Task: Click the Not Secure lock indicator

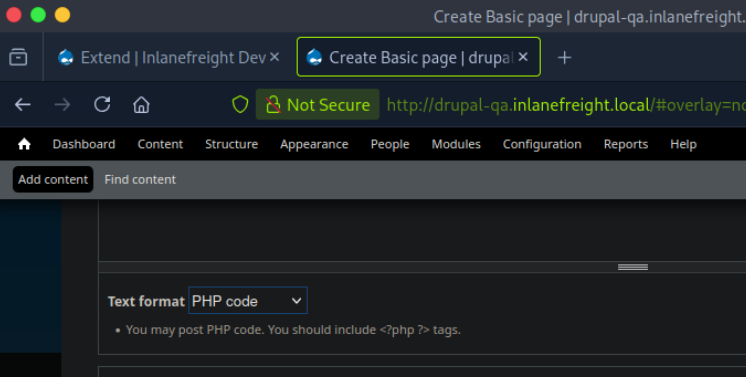Action: 318,104
